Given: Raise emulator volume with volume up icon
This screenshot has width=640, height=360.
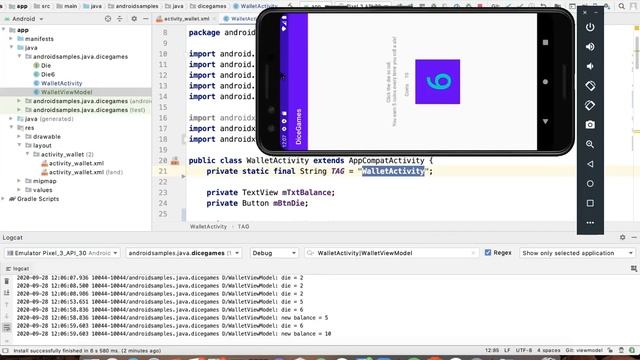Looking at the screenshot, I should point(590,47).
